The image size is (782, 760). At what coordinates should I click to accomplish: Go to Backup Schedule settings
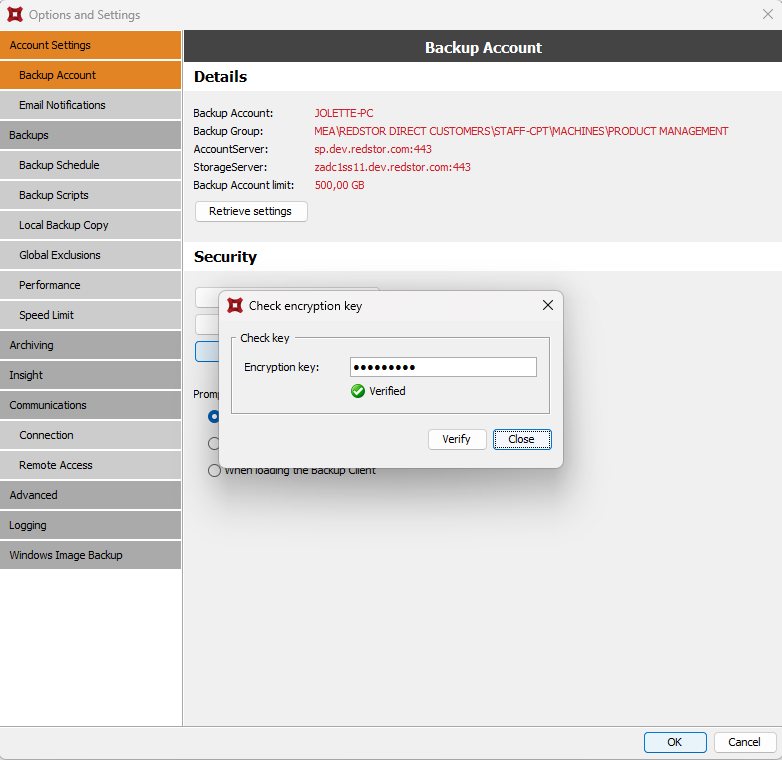click(x=90, y=165)
